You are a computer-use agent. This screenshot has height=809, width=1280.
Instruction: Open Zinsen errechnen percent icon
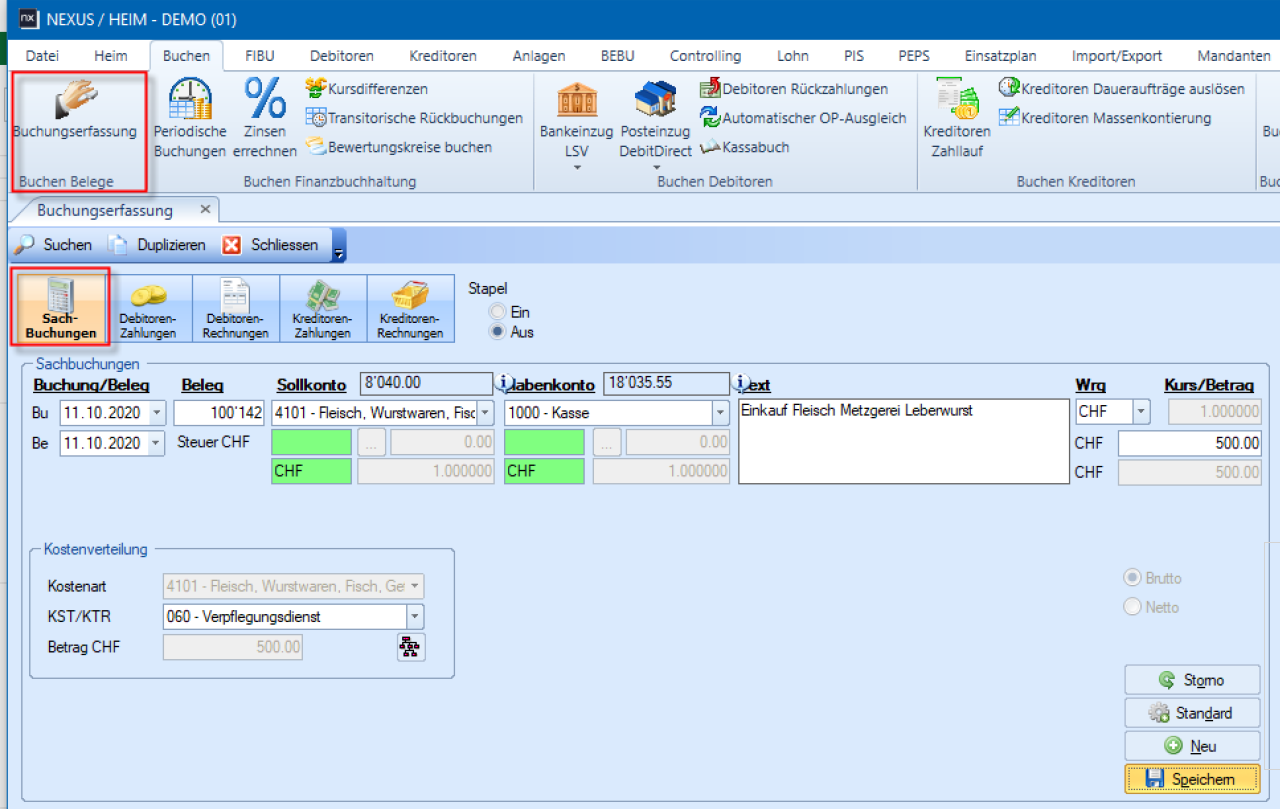click(x=265, y=116)
